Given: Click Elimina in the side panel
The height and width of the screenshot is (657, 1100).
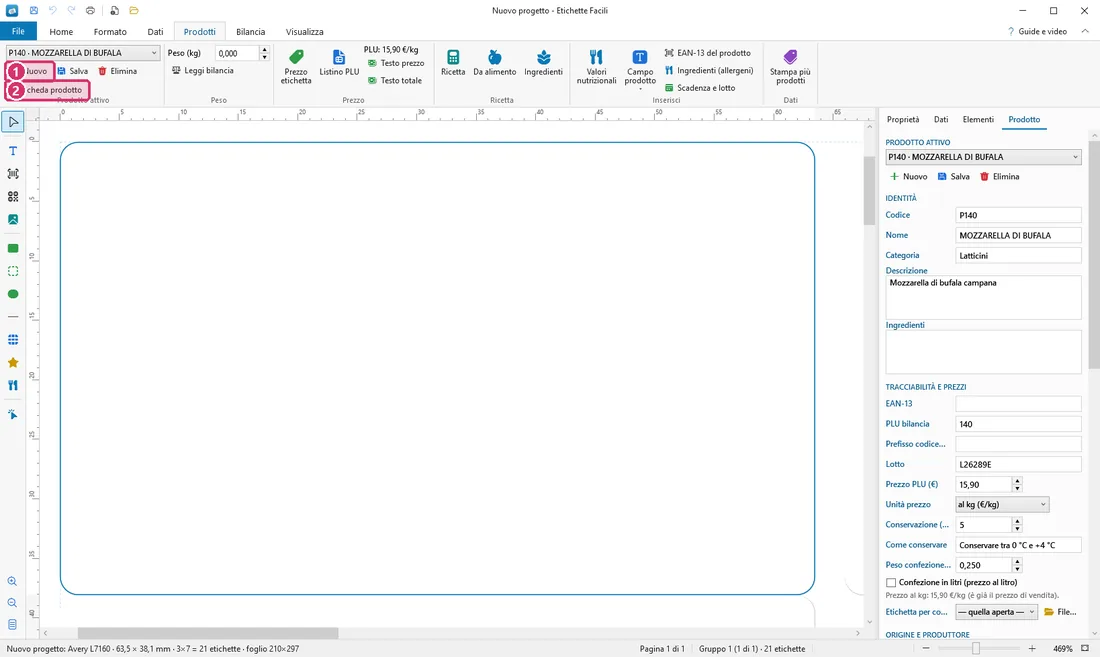Looking at the screenshot, I should (1000, 177).
